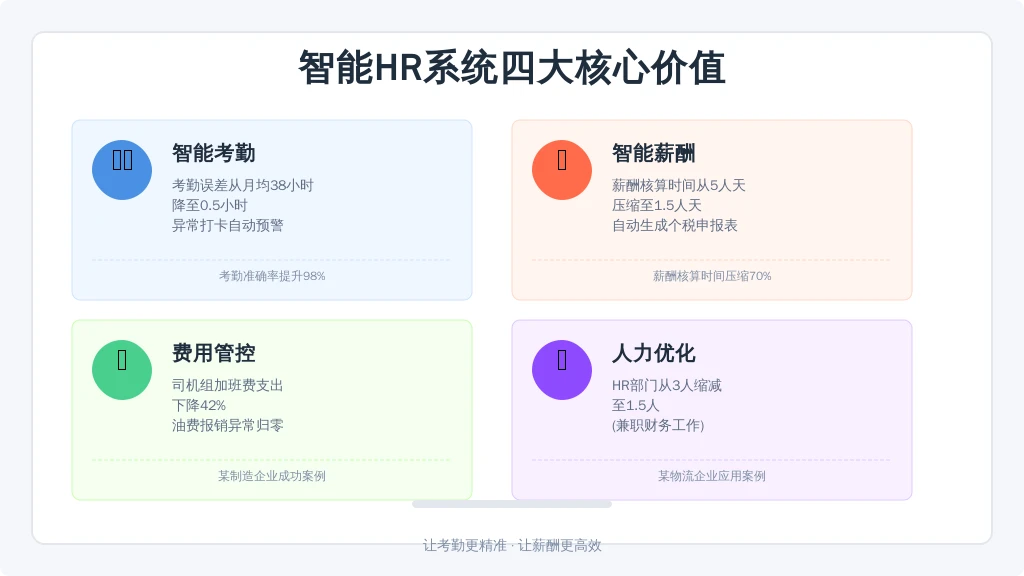The image size is (1024, 576).
Task: Click the purple 人力优化 circle icon
Action: click(x=562, y=370)
